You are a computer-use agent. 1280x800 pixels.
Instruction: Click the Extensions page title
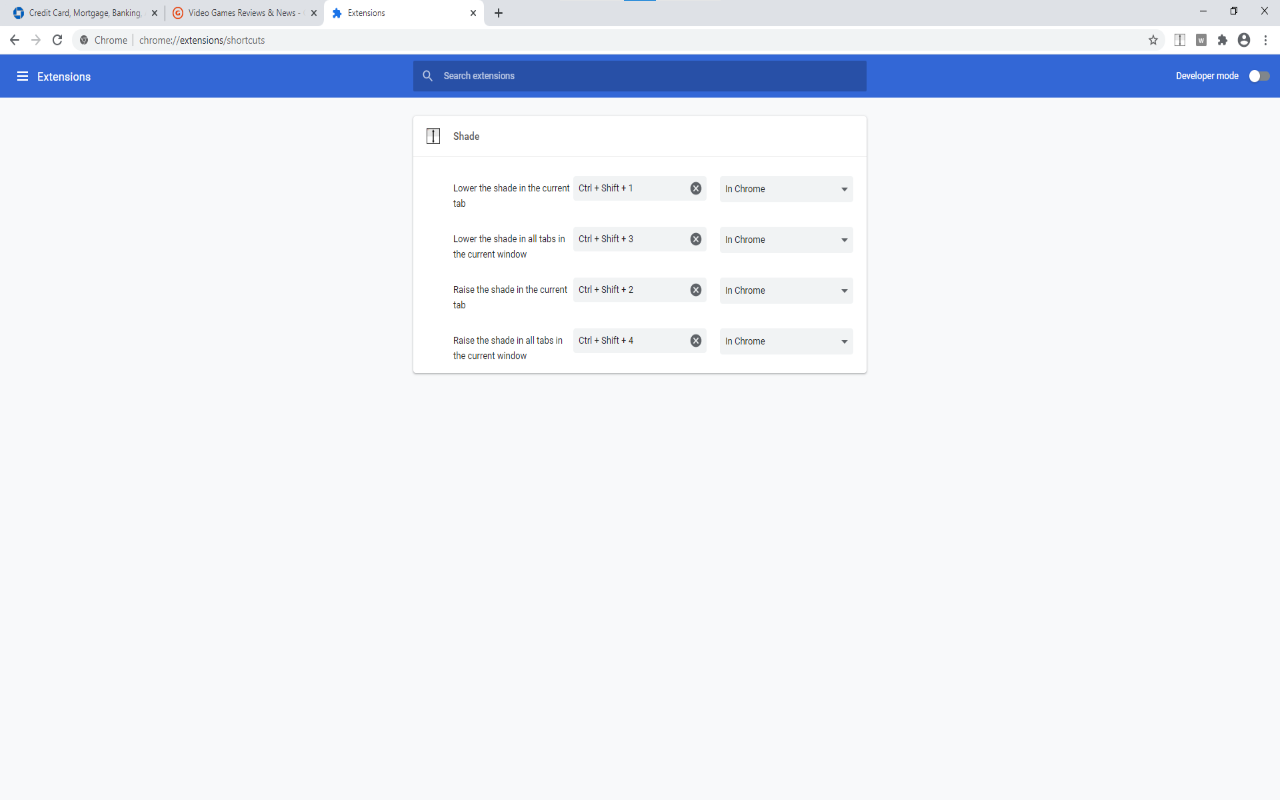[x=64, y=77]
